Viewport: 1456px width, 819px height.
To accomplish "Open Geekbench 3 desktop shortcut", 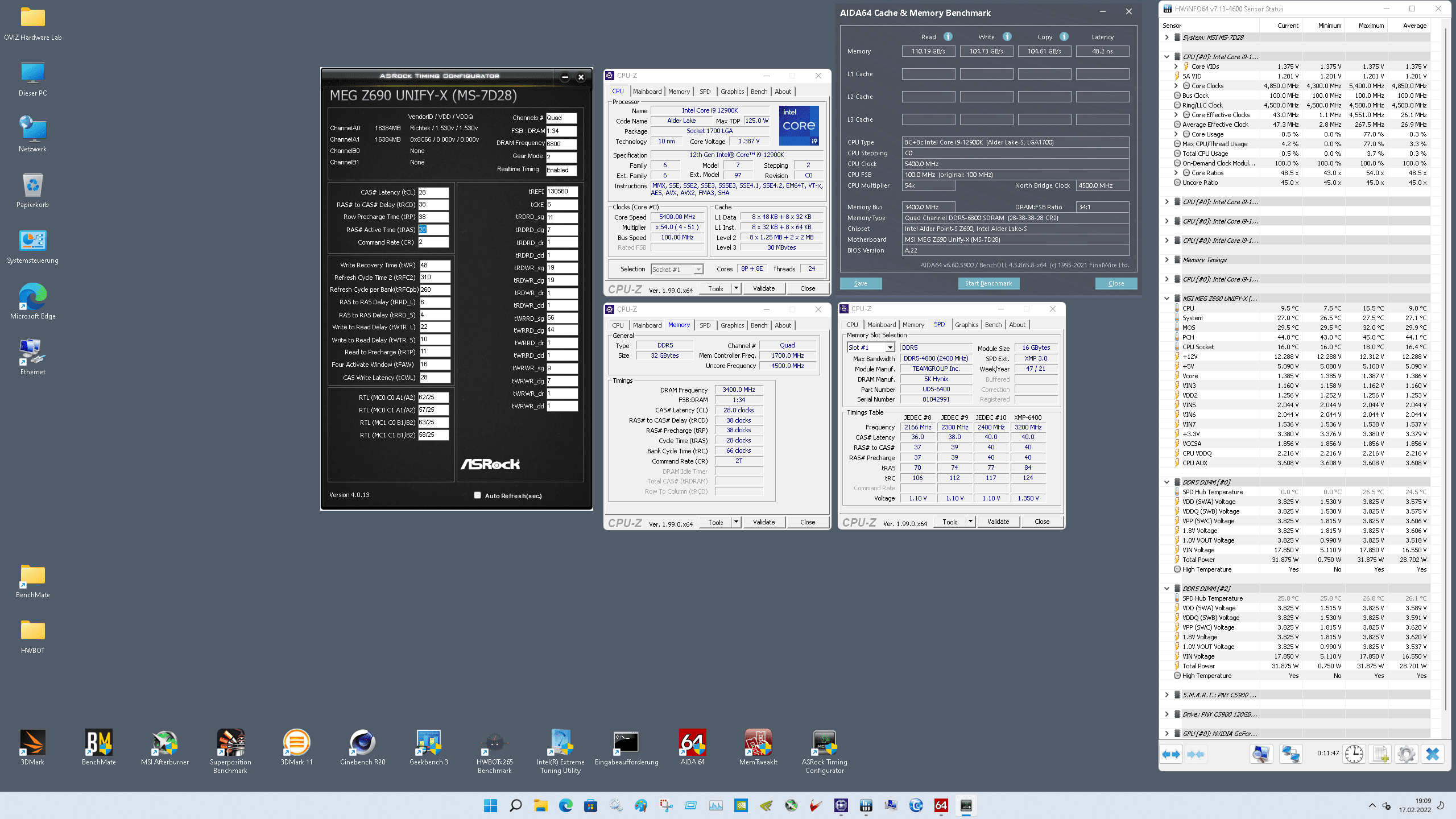I will (x=428, y=748).
